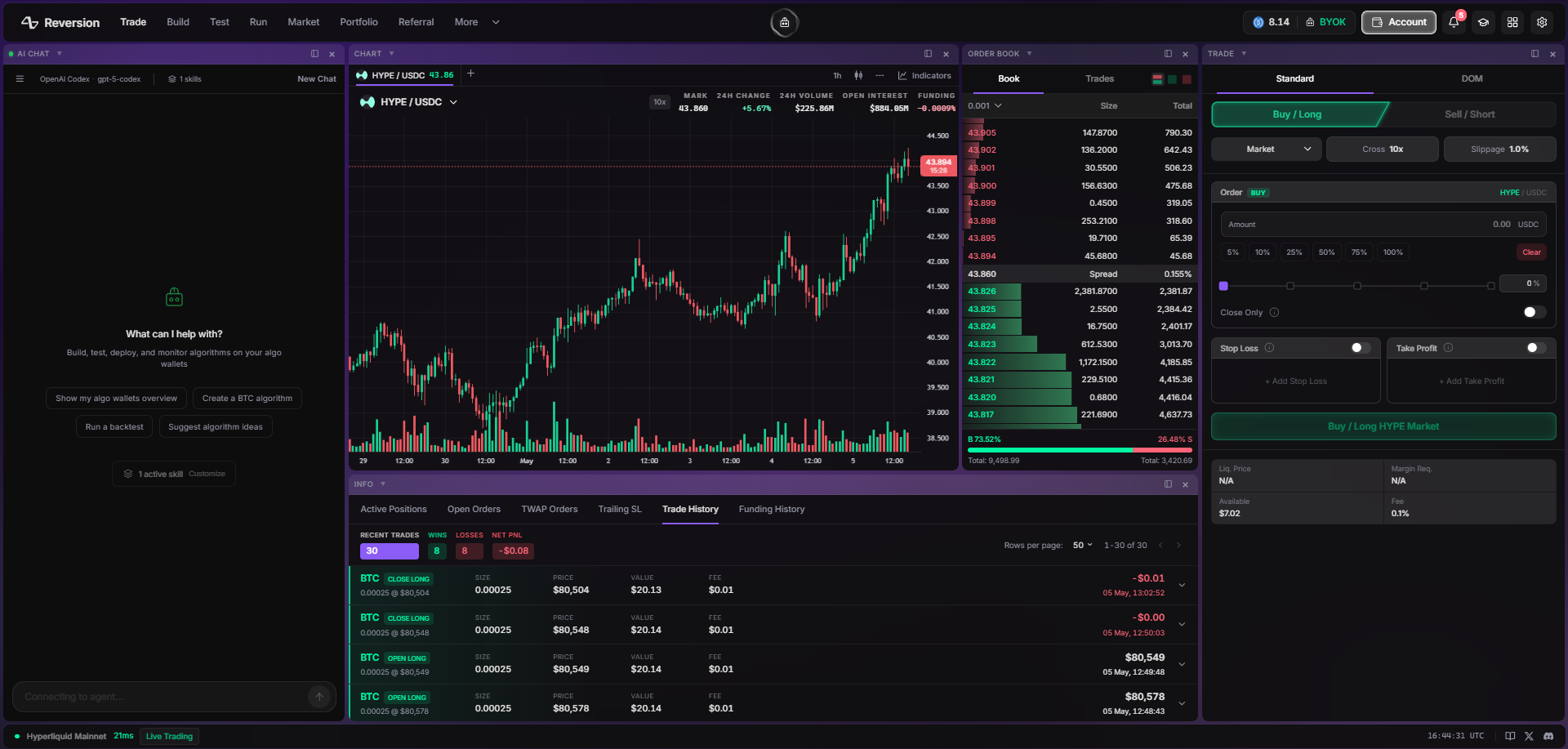The height and width of the screenshot is (749, 1568).
Task: Click the robot icon at top center
Action: 784,23
